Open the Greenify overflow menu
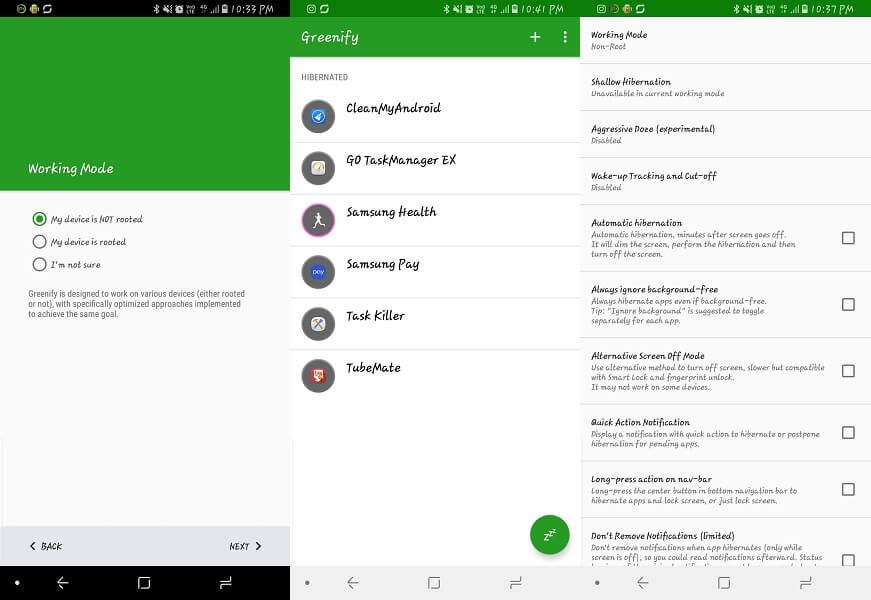This screenshot has height=600, width=871. [x=565, y=37]
